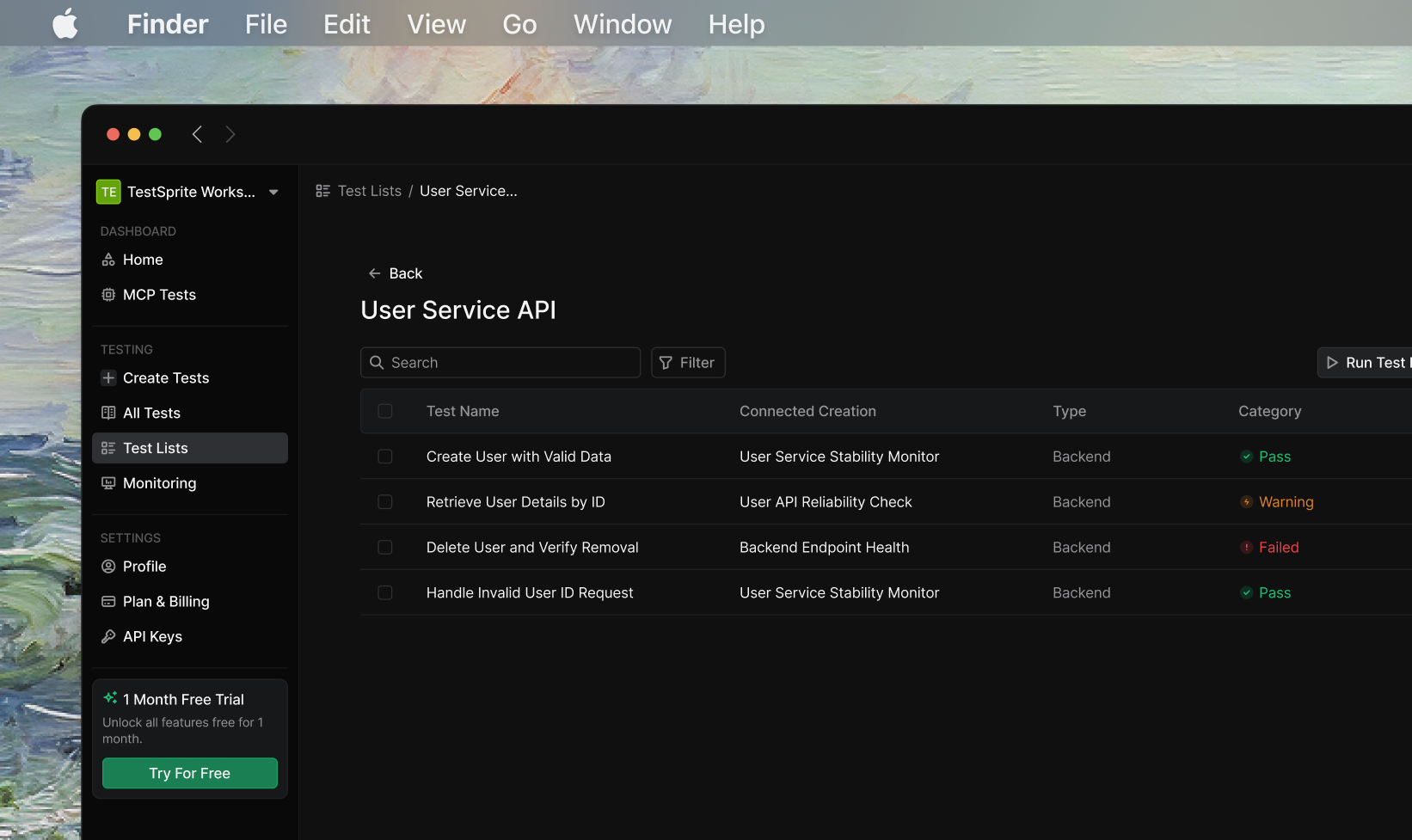Click the Home sidebar icon
Image resolution: width=1412 pixels, height=840 pixels.
[x=108, y=260]
